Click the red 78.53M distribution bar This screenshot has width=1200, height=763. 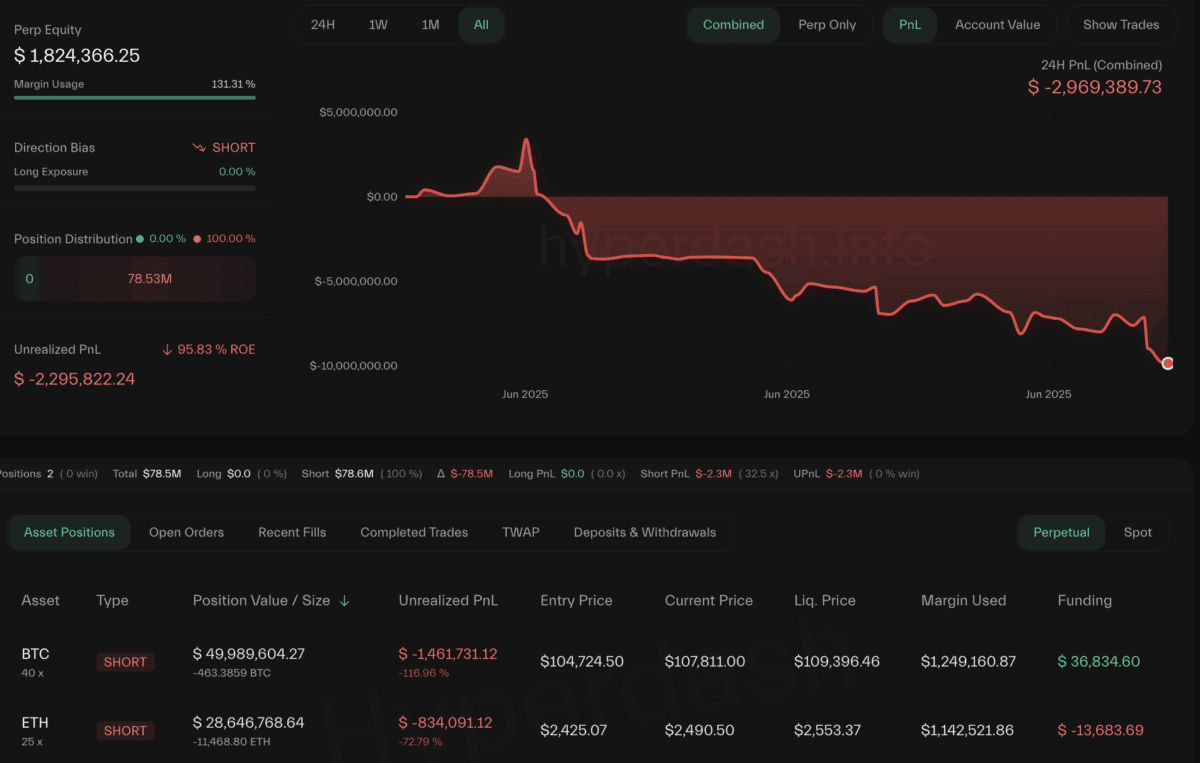[x=149, y=278]
